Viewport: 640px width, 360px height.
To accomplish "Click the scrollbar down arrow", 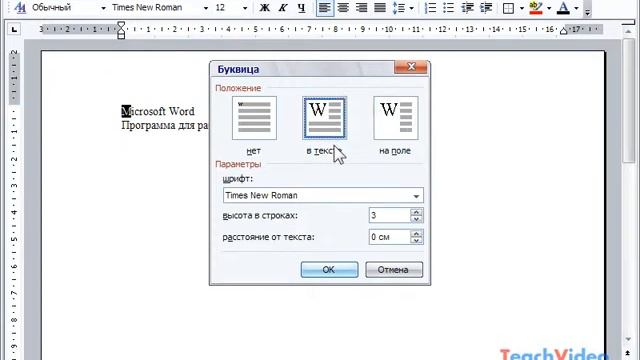I will click(x=629, y=339).
